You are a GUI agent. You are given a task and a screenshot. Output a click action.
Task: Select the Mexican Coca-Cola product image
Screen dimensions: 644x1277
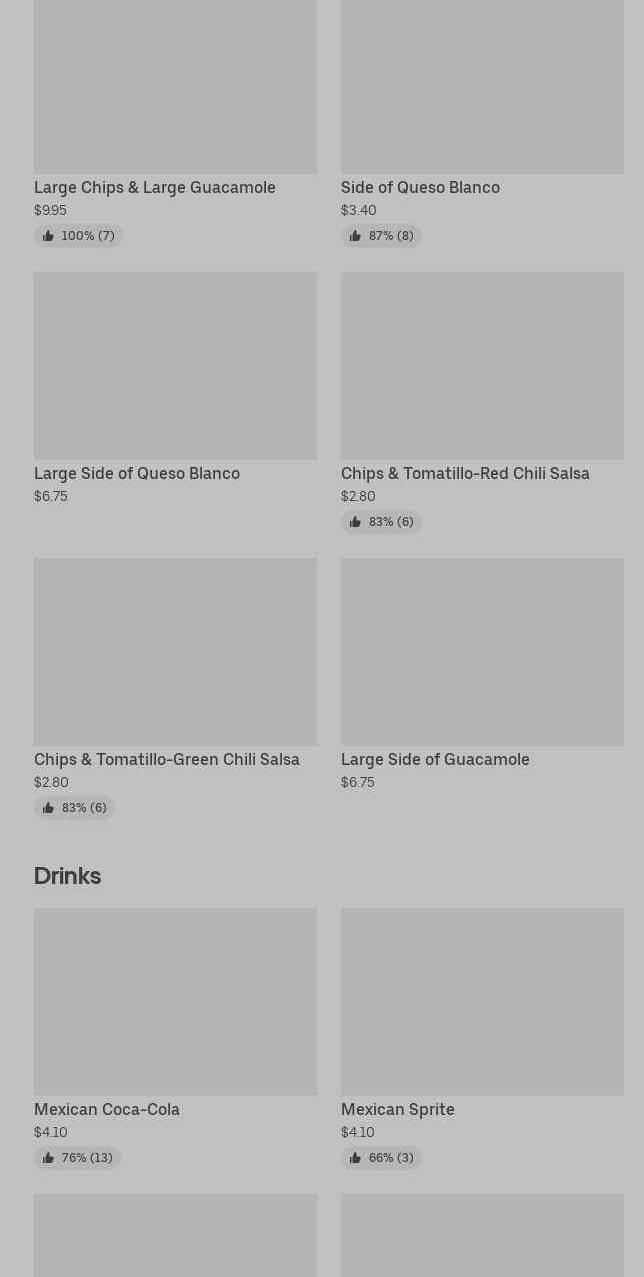pyautogui.click(x=175, y=1001)
